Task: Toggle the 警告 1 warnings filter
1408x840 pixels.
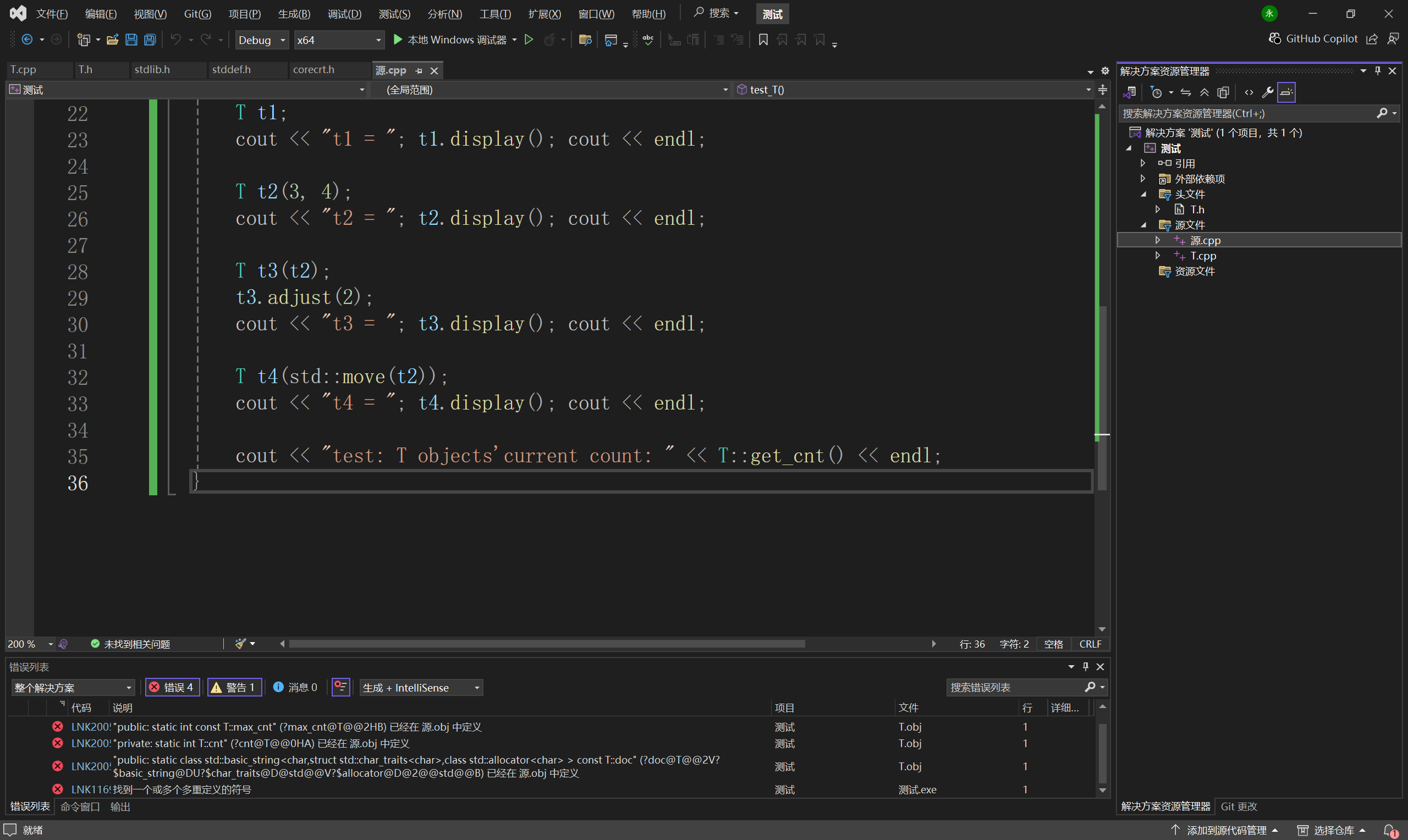Action: (x=234, y=687)
